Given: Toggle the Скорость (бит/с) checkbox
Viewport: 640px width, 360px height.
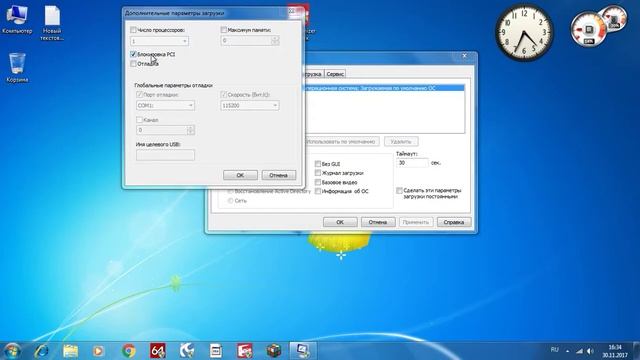Looking at the screenshot, I should click(223, 95).
